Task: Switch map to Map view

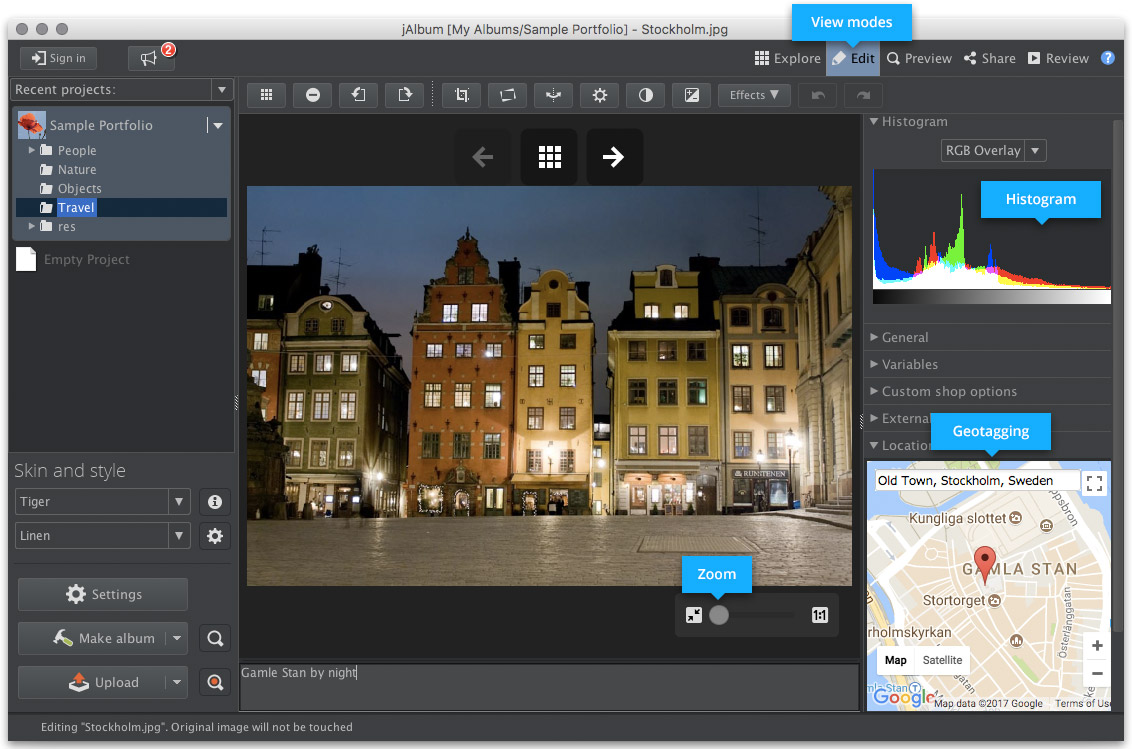Action: point(896,660)
